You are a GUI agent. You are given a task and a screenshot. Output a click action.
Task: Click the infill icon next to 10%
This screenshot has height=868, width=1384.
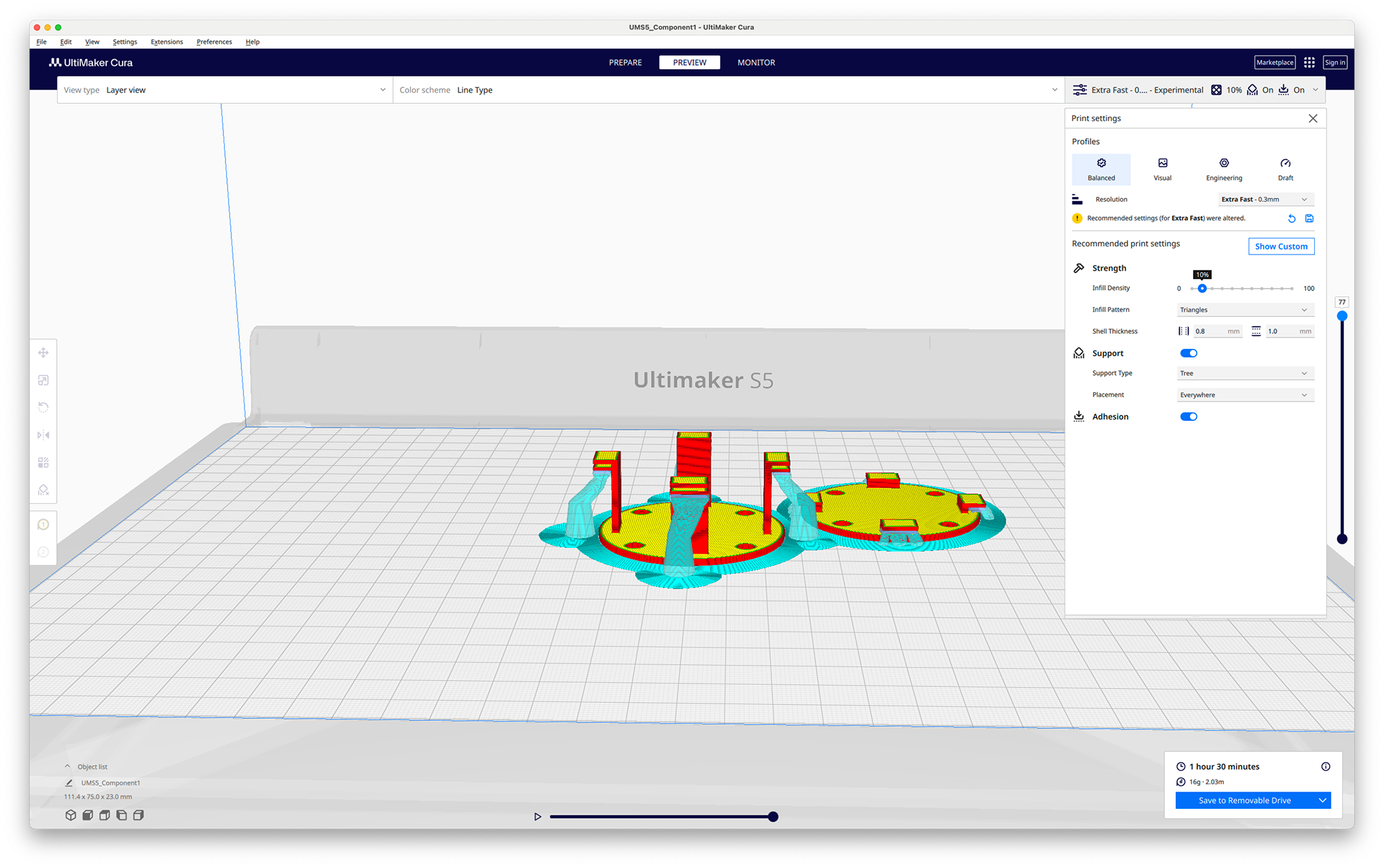pos(1216,90)
